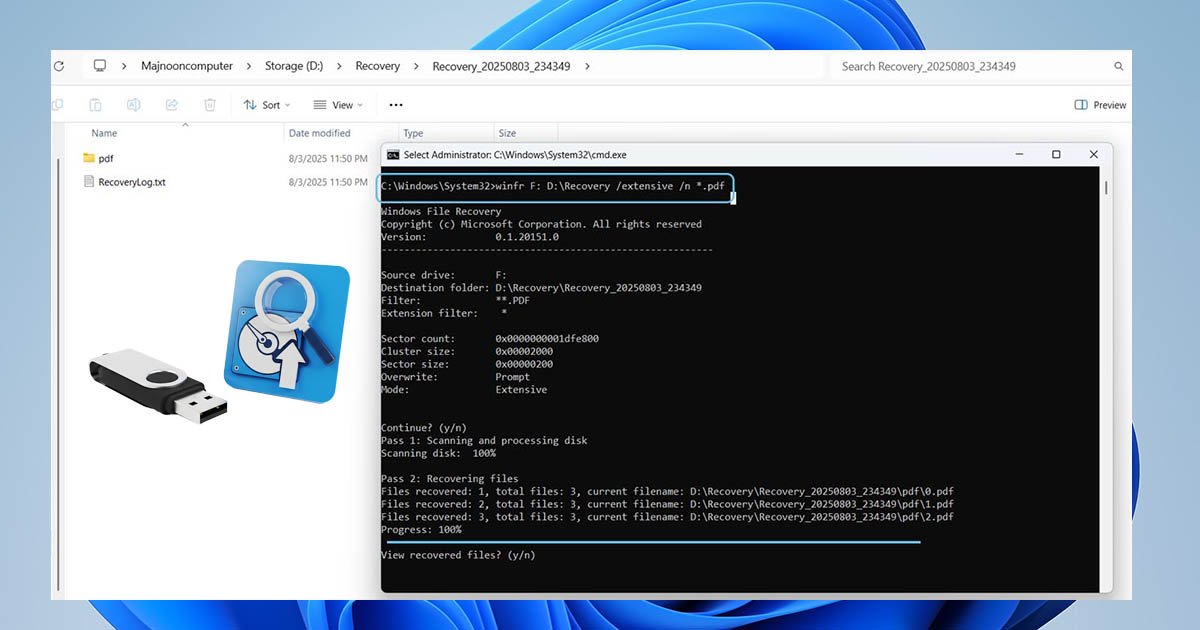Image resolution: width=1200 pixels, height=630 pixels.
Task: Close the cmd.exe window
Action: 1093,155
